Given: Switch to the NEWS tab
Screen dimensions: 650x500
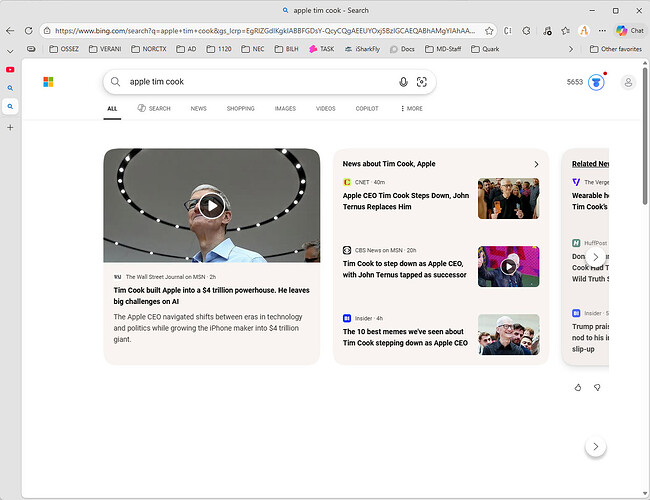Looking at the screenshot, I should click(199, 109).
